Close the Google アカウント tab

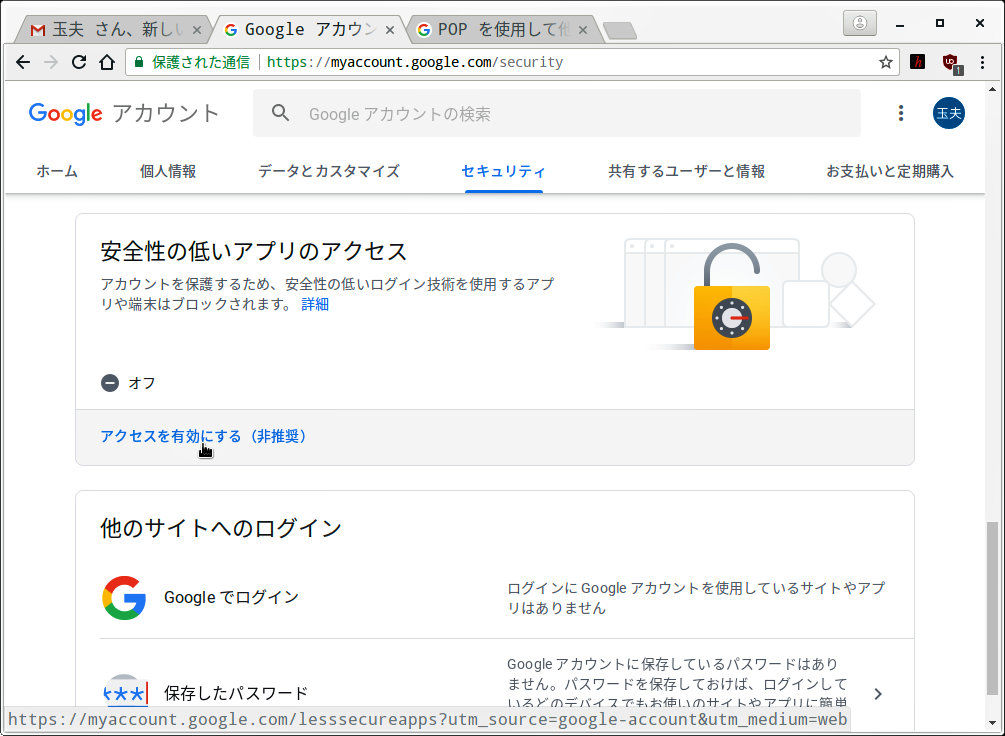tap(390, 30)
